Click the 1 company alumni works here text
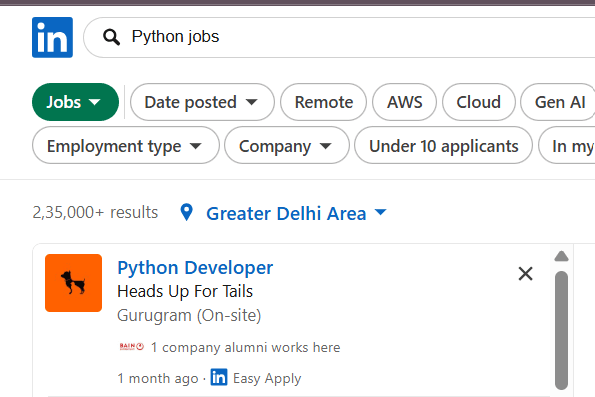Screen dimensions: 595x397 click(246, 347)
